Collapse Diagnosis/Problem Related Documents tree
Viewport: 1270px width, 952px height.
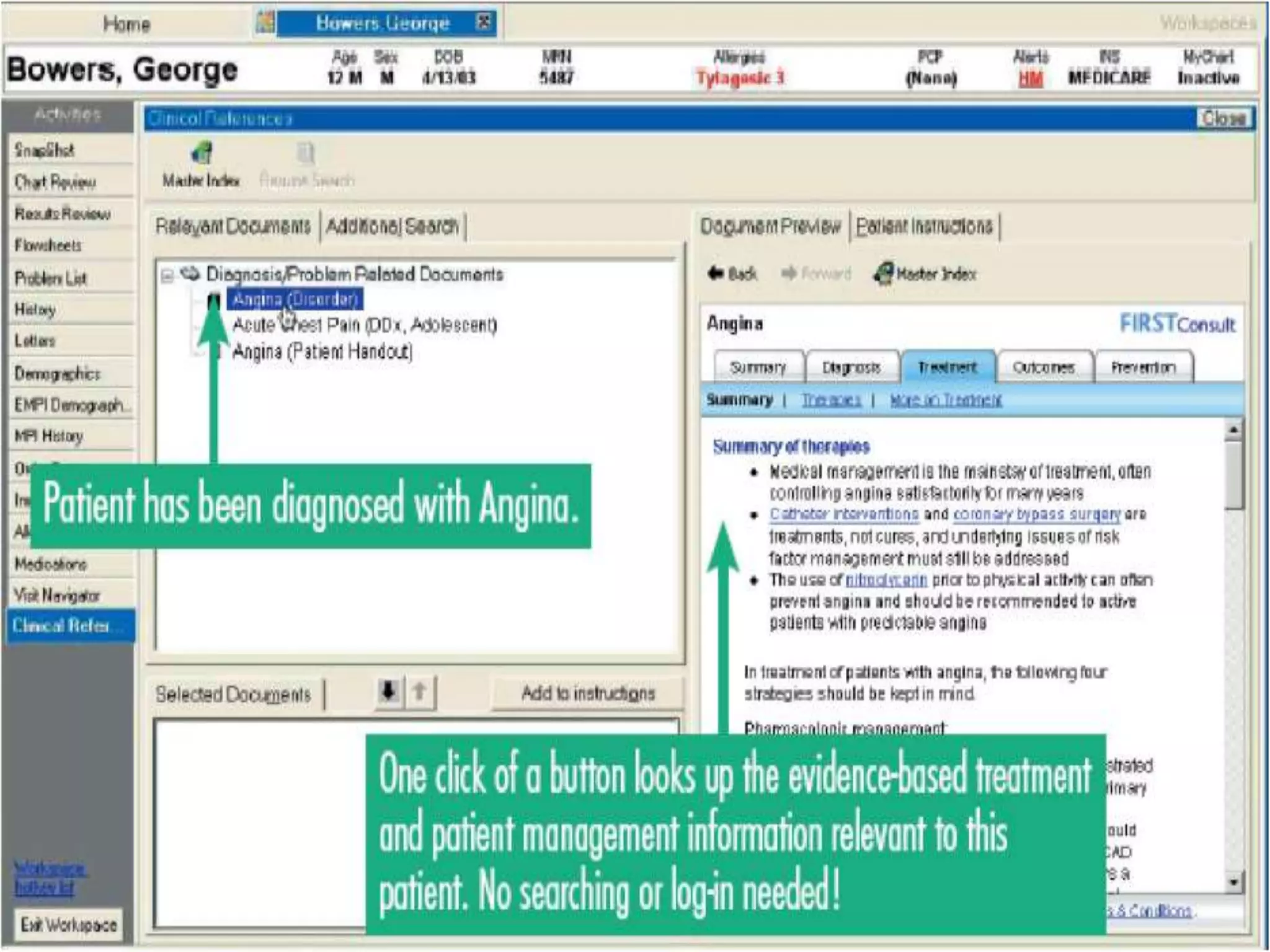click(167, 275)
